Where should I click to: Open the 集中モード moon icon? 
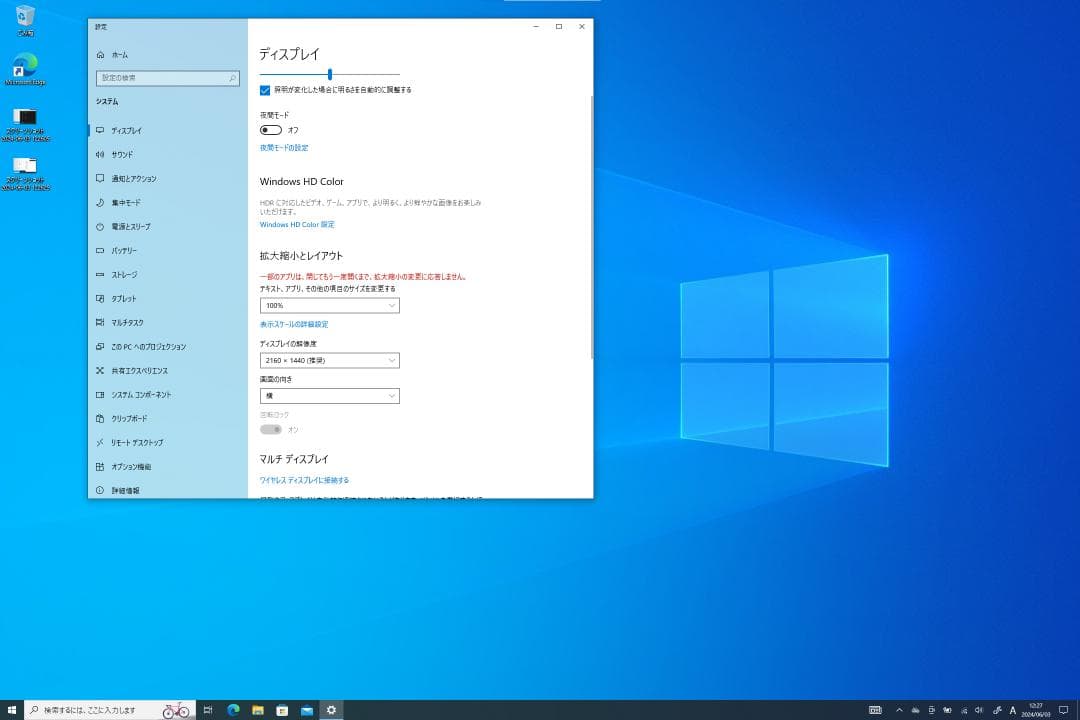pyautogui.click(x=101, y=203)
